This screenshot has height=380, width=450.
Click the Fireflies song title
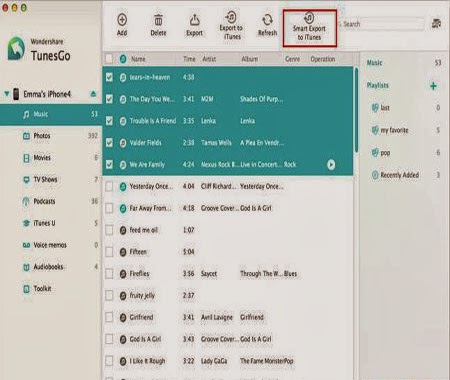(x=139, y=274)
